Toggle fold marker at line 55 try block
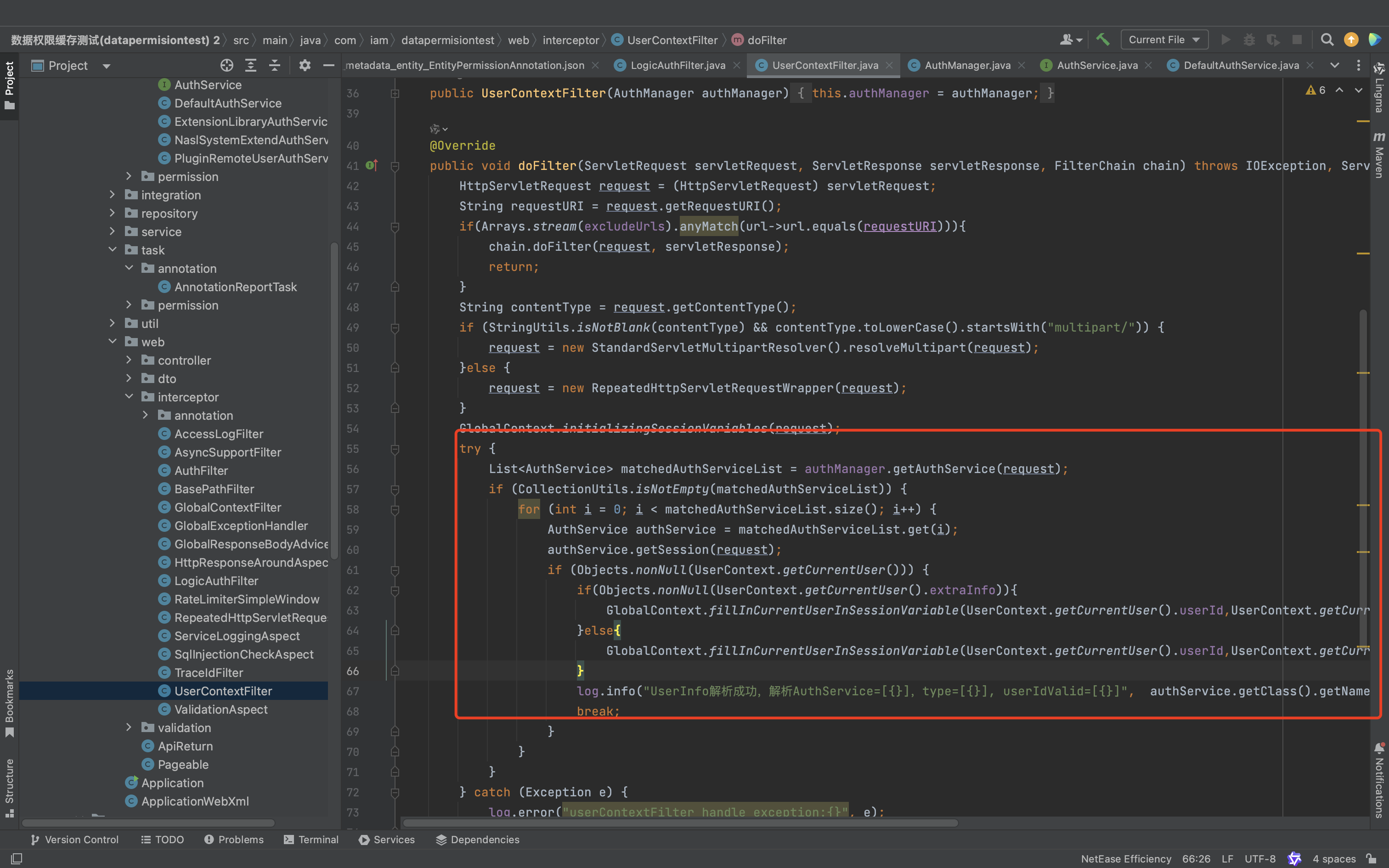 [x=395, y=449]
